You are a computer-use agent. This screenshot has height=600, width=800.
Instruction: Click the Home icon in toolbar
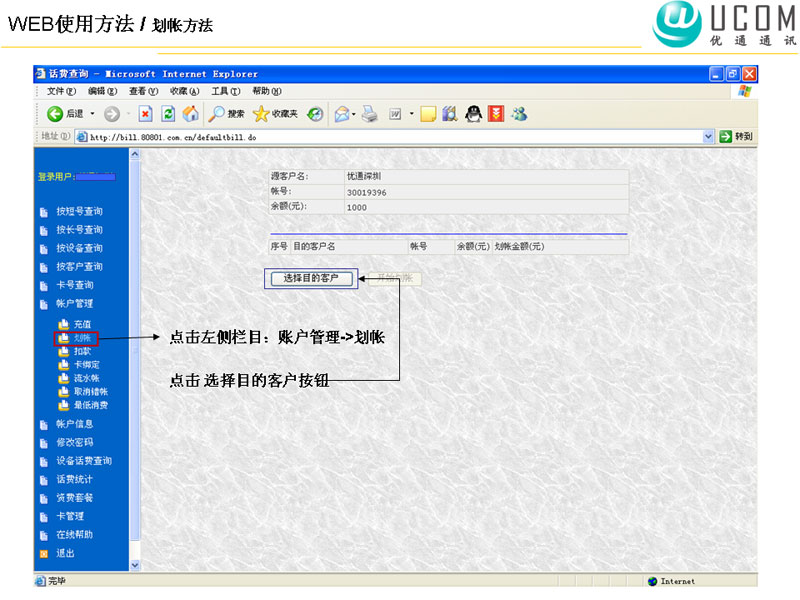click(x=190, y=114)
